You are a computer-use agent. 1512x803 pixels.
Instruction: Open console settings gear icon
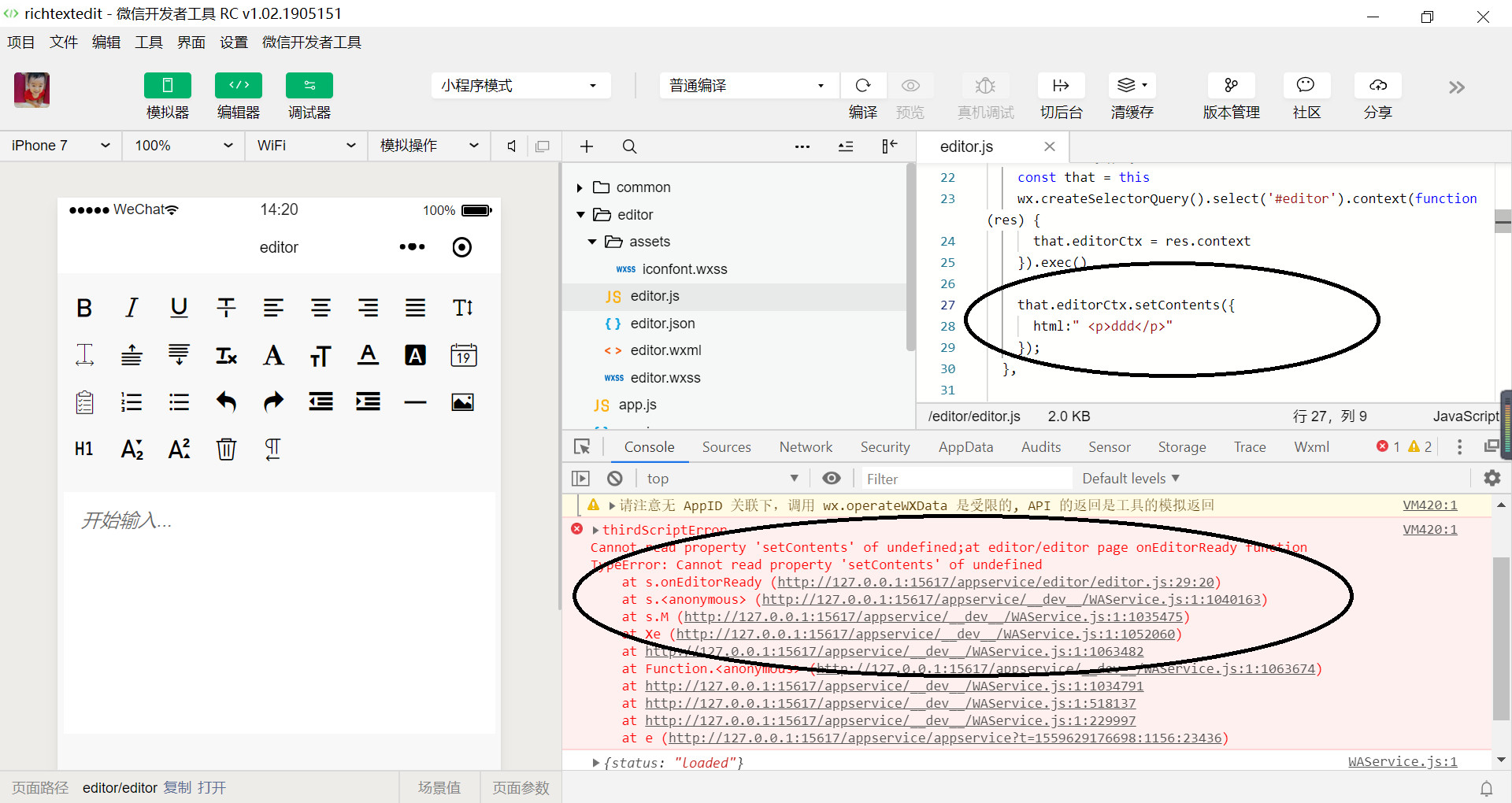[1492, 478]
